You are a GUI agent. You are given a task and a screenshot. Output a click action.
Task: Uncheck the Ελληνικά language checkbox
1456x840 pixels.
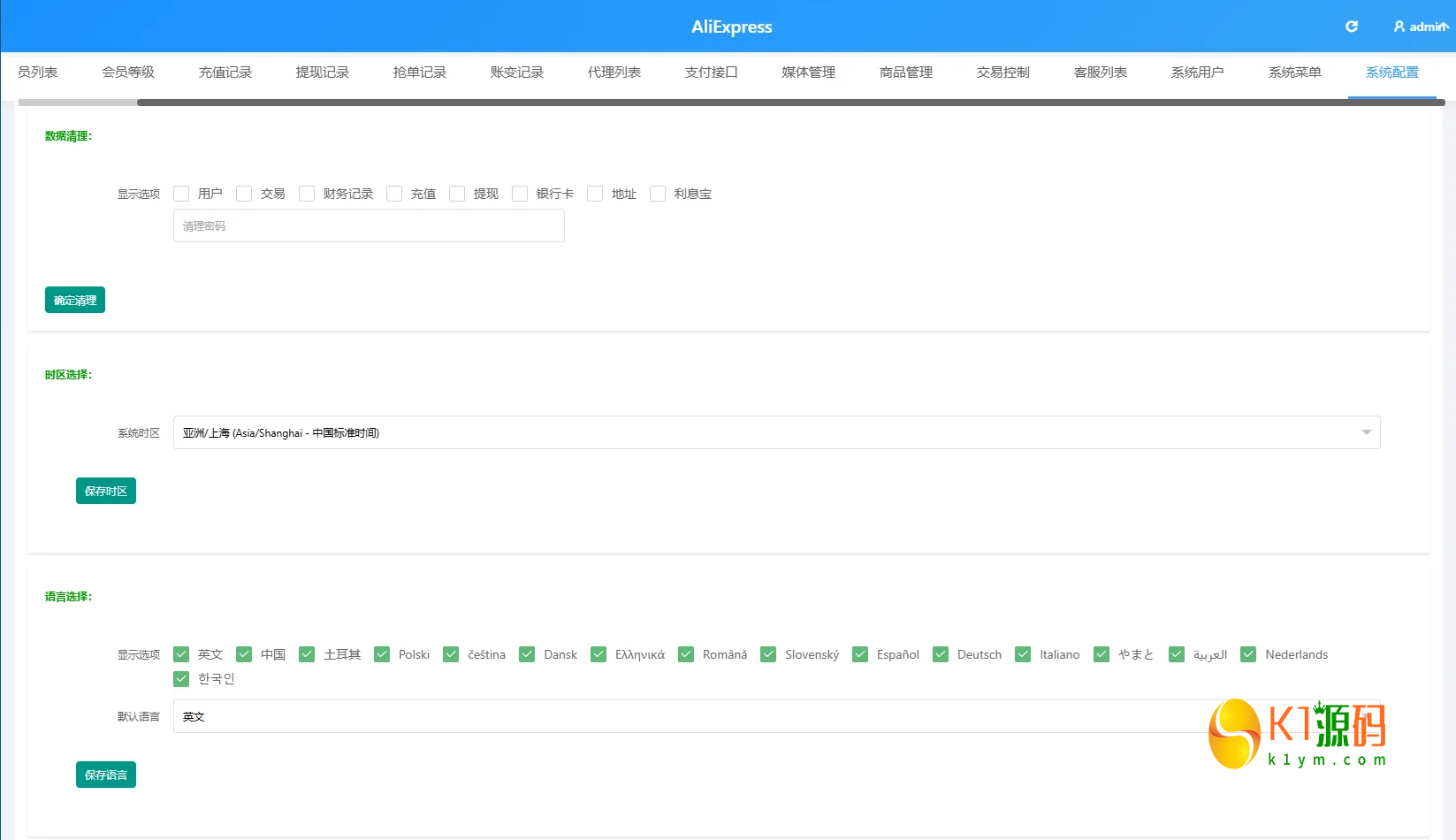pyautogui.click(x=598, y=654)
